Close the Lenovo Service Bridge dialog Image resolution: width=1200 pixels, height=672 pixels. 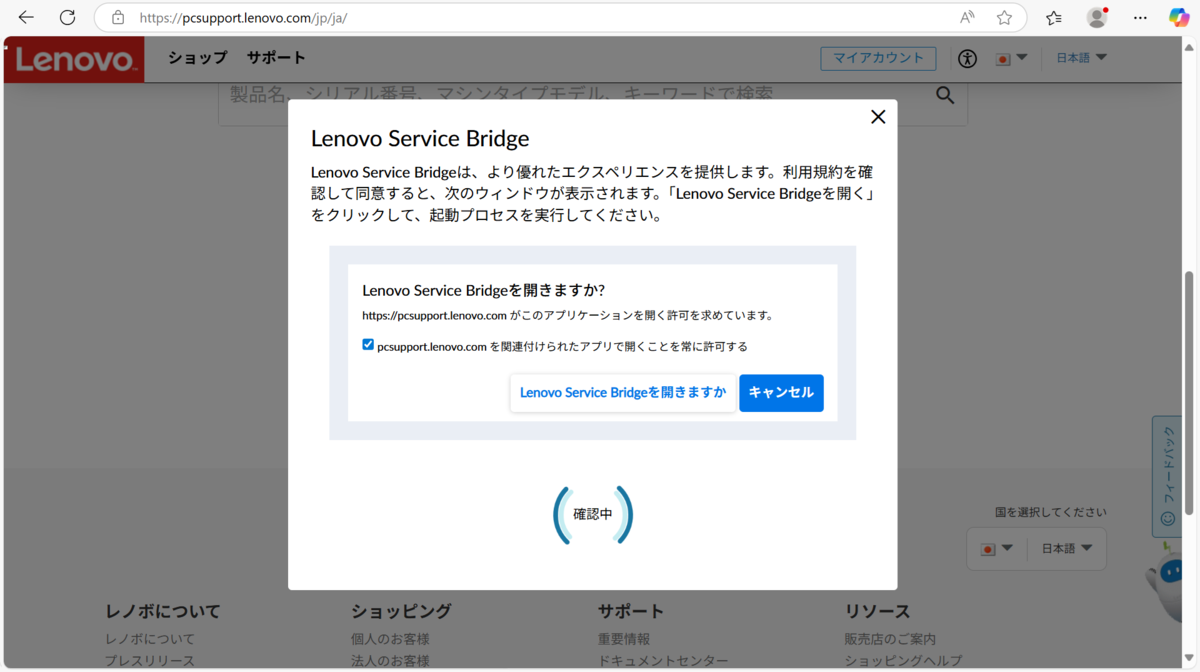click(878, 117)
